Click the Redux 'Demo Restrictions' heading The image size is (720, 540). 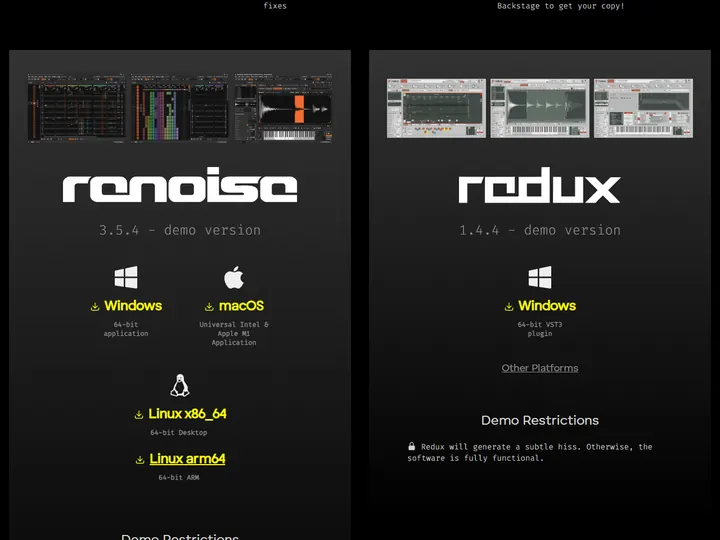[x=540, y=420]
